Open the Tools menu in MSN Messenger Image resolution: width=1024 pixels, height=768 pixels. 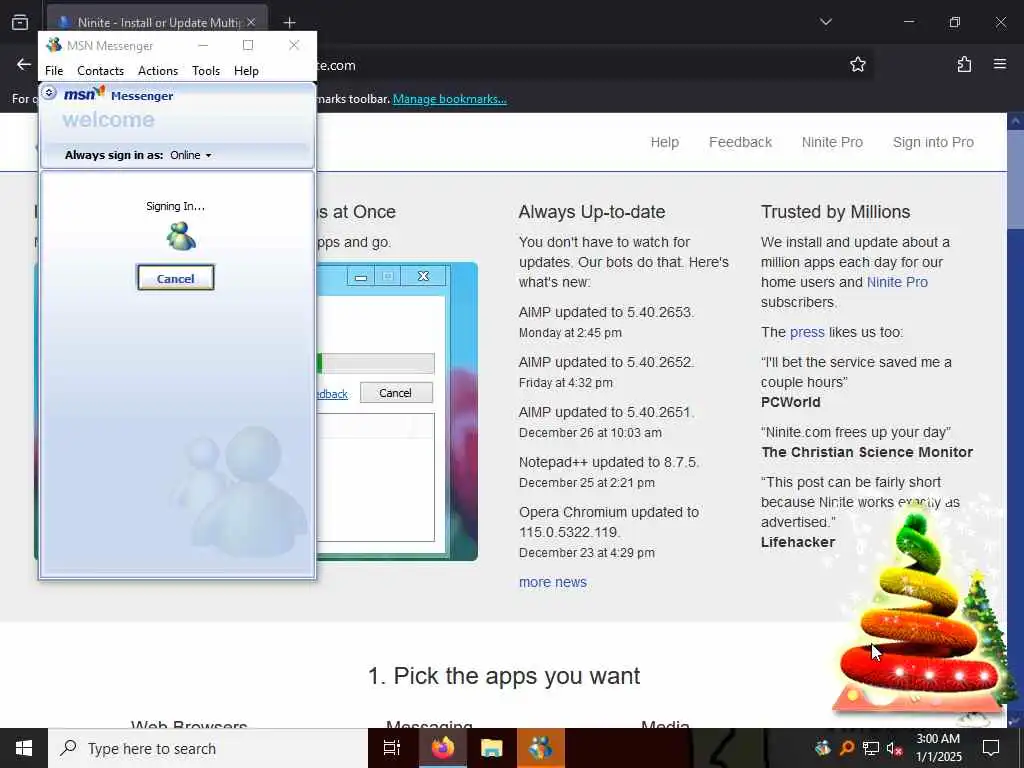point(206,71)
